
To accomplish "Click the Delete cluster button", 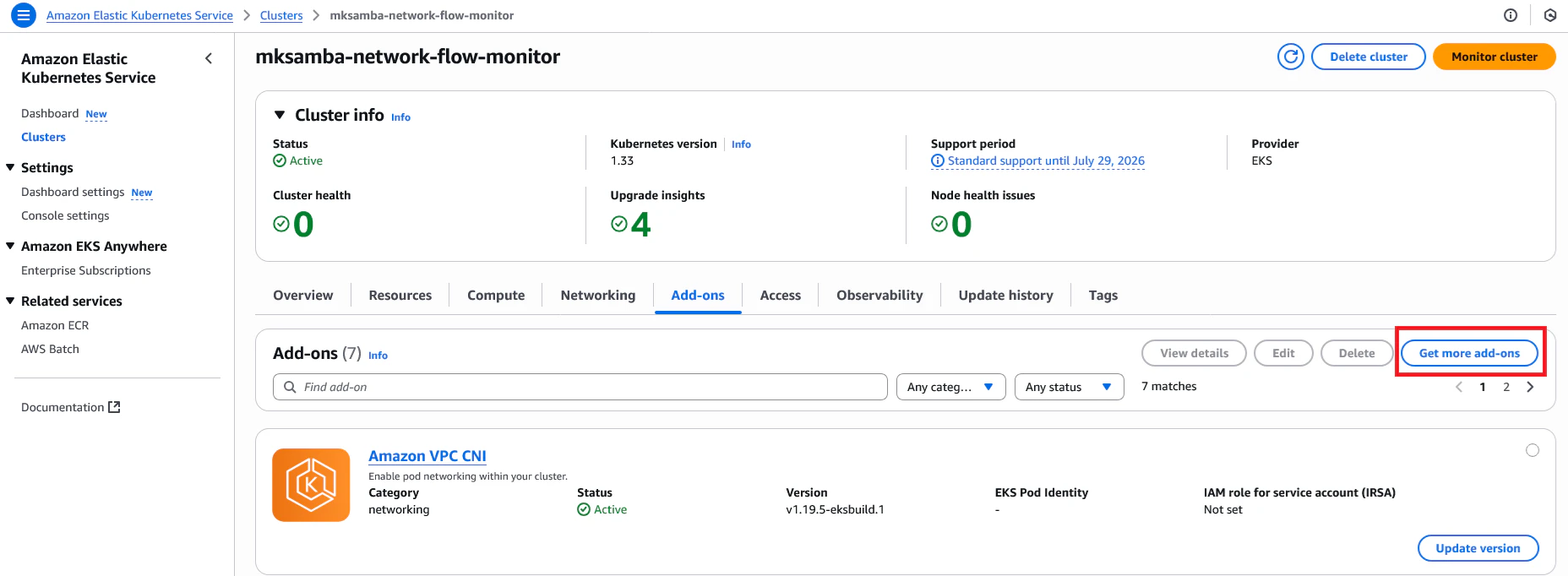I will pyautogui.click(x=1369, y=57).
